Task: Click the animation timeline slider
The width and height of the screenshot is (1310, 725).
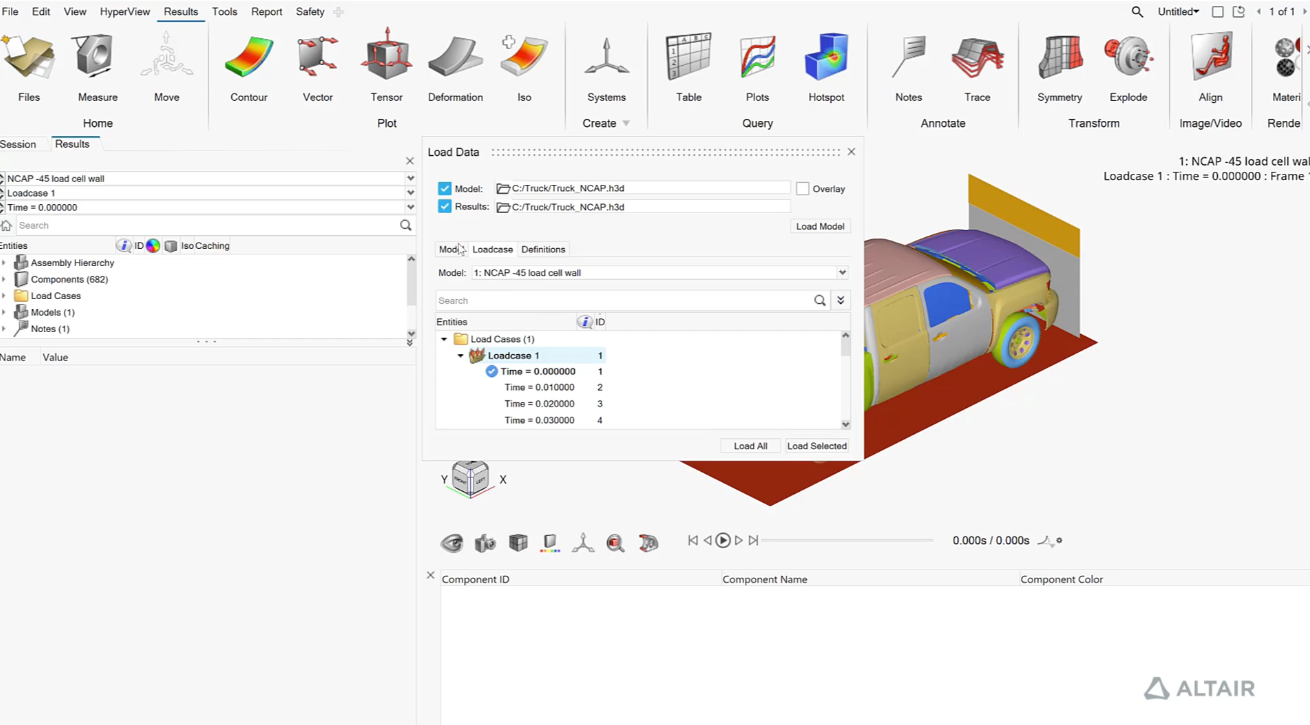Action: (x=848, y=541)
